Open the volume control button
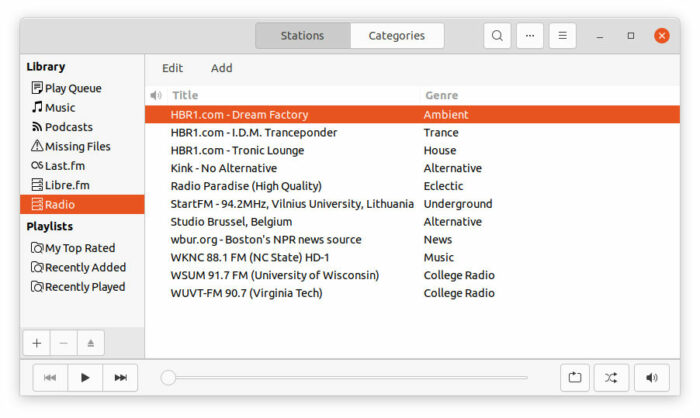 point(652,378)
